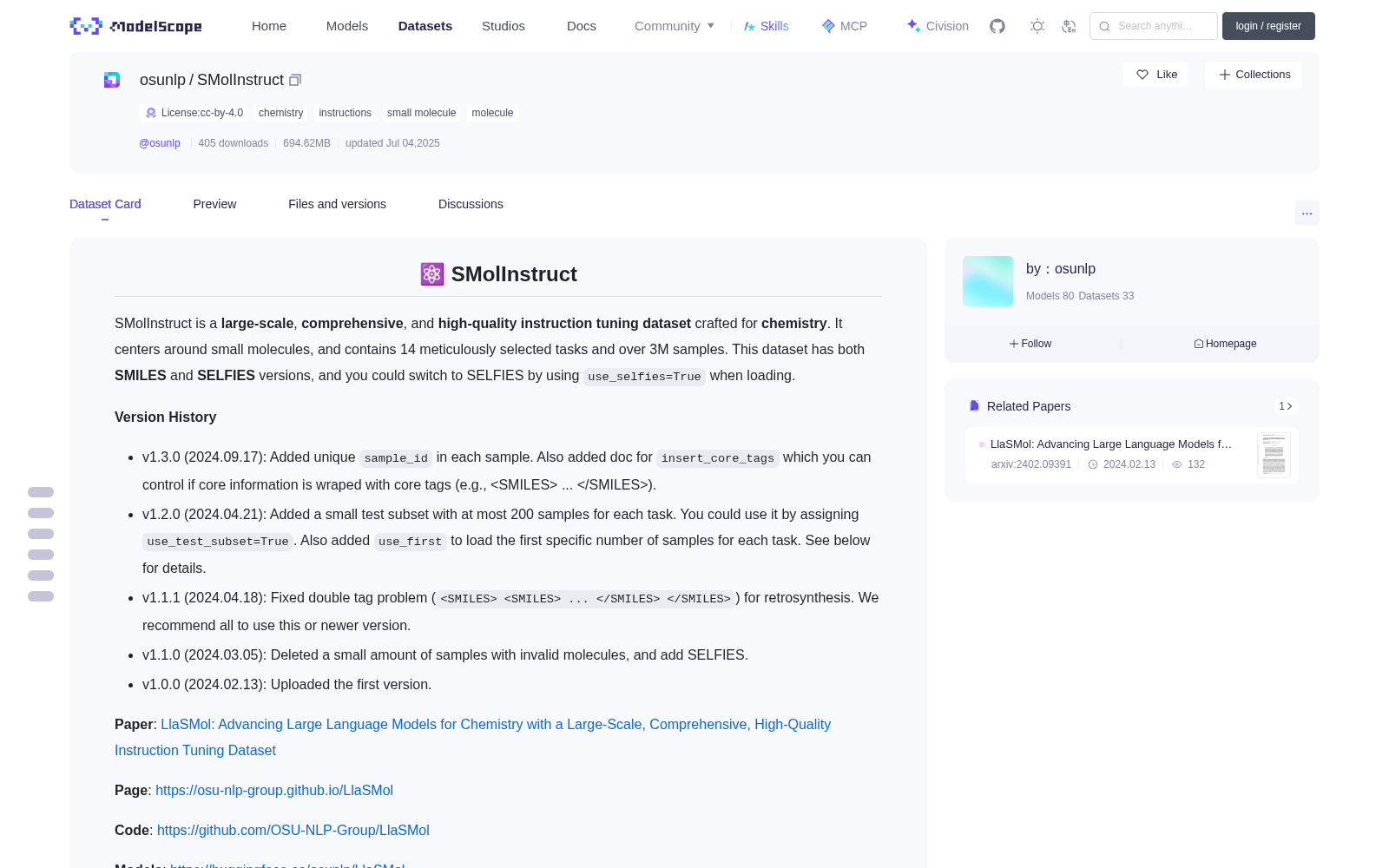Switch to the Files and versions tab
The image size is (1389, 868).
337,204
